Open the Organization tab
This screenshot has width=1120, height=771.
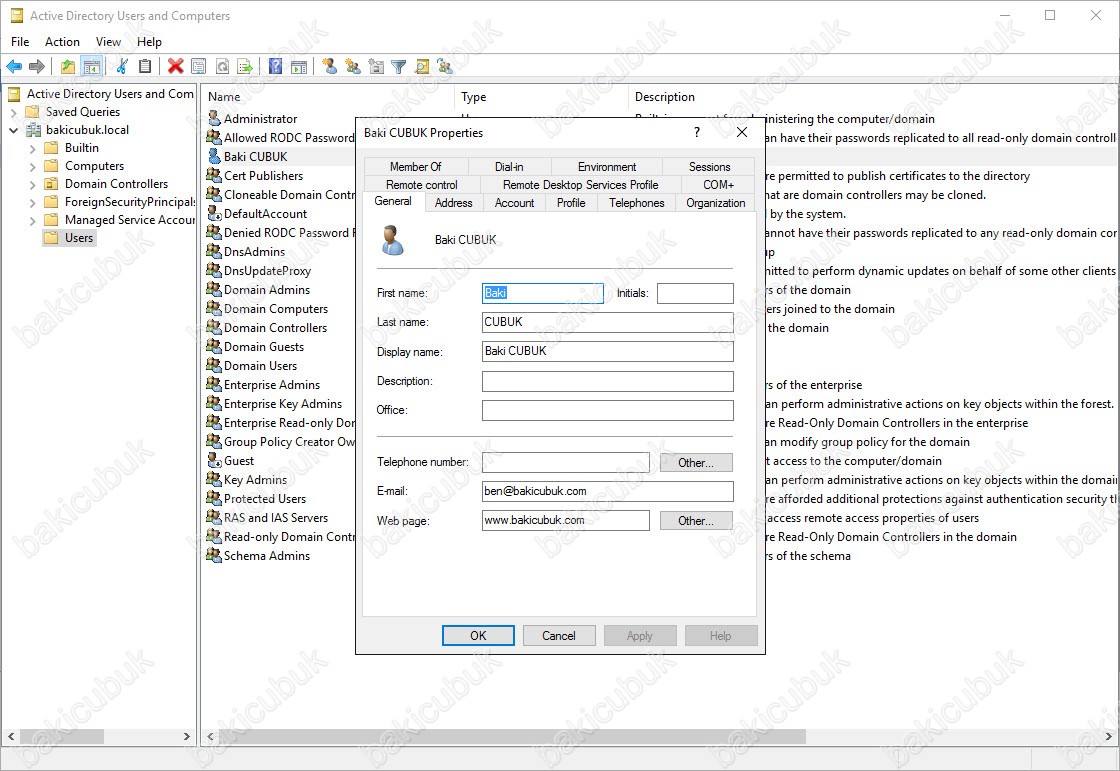716,203
